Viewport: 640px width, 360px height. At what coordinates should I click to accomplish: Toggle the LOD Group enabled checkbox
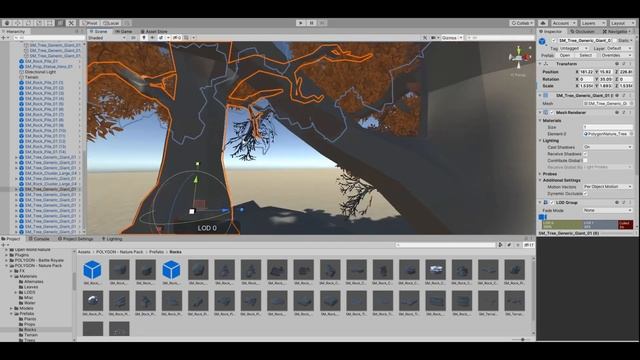pos(552,202)
